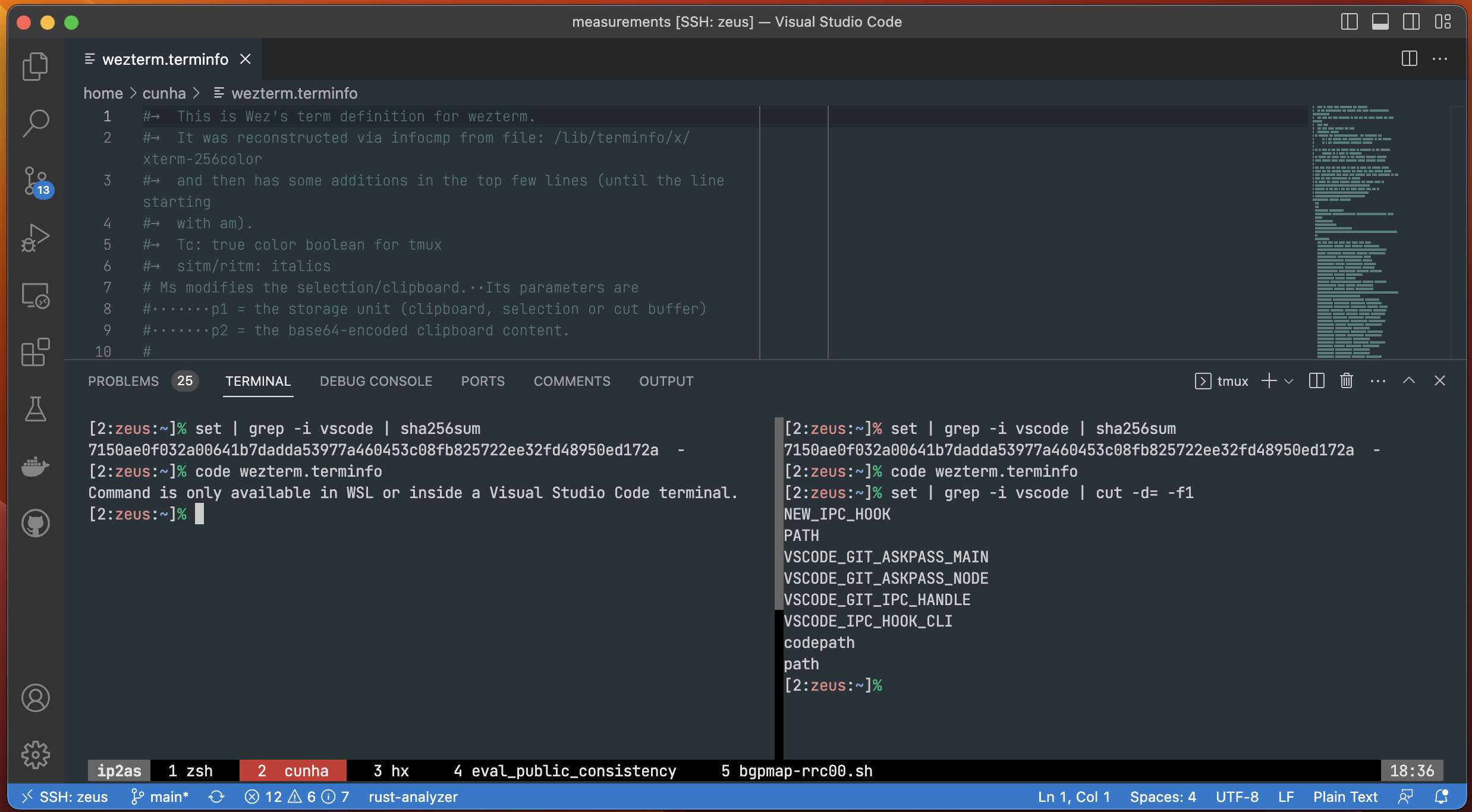1472x812 pixels.
Task: Toggle the panel maximize chevron
Action: 1410,380
